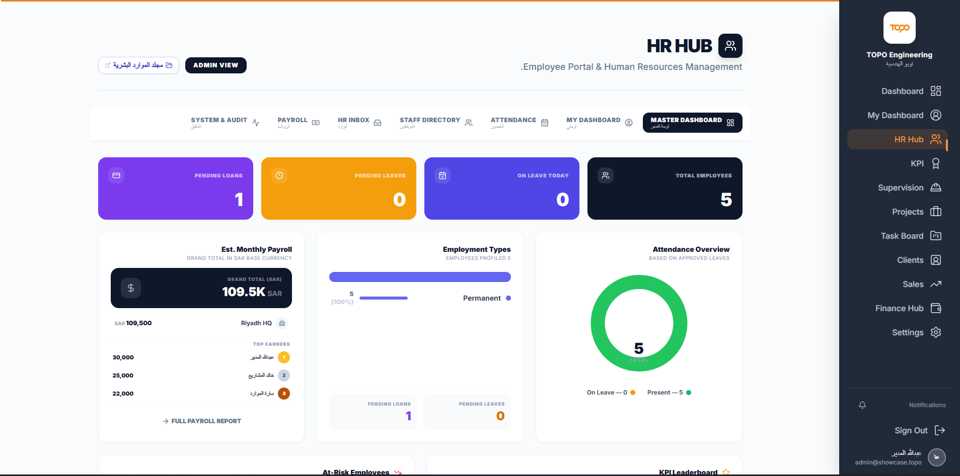Click the TOPO Engineering logo
The width and height of the screenshot is (960, 476).
pyautogui.click(x=899, y=28)
